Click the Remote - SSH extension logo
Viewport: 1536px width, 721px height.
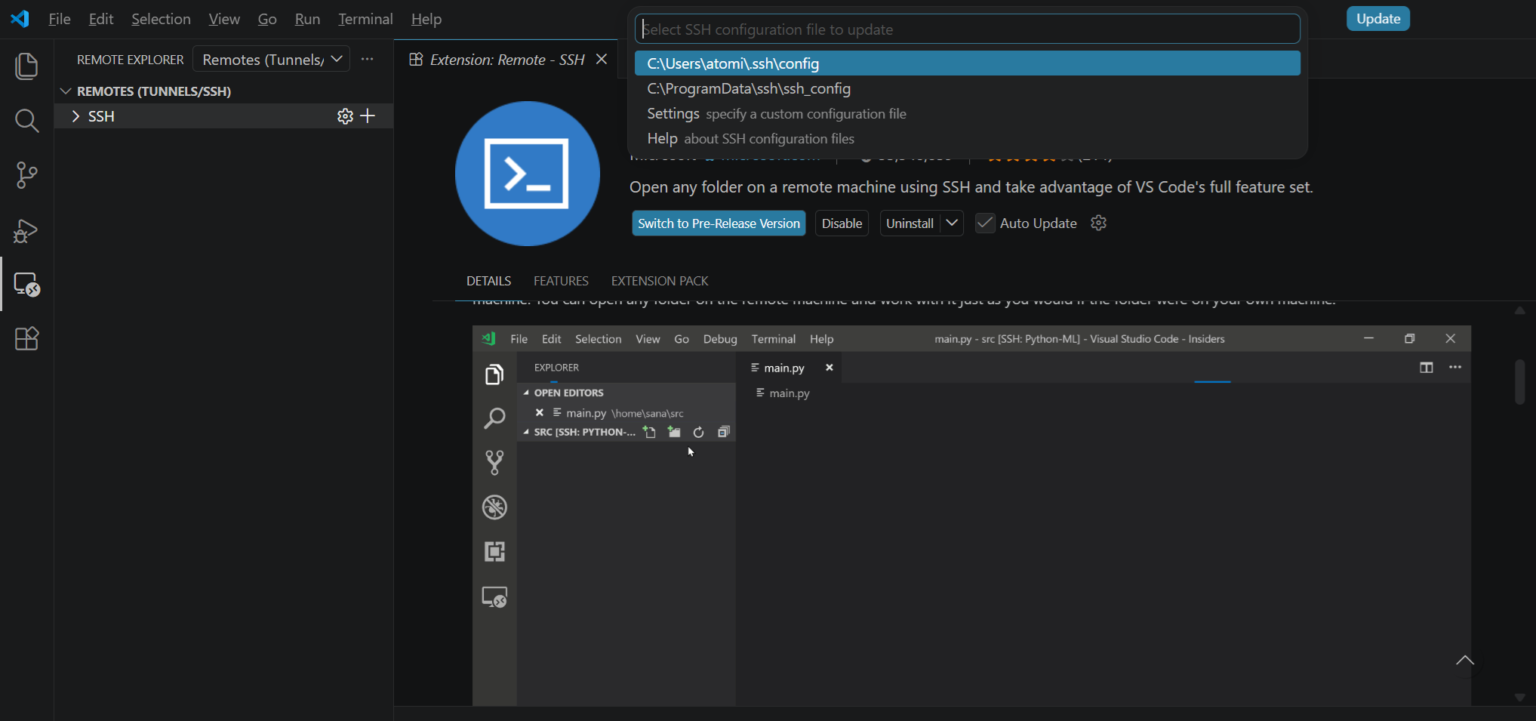(527, 173)
